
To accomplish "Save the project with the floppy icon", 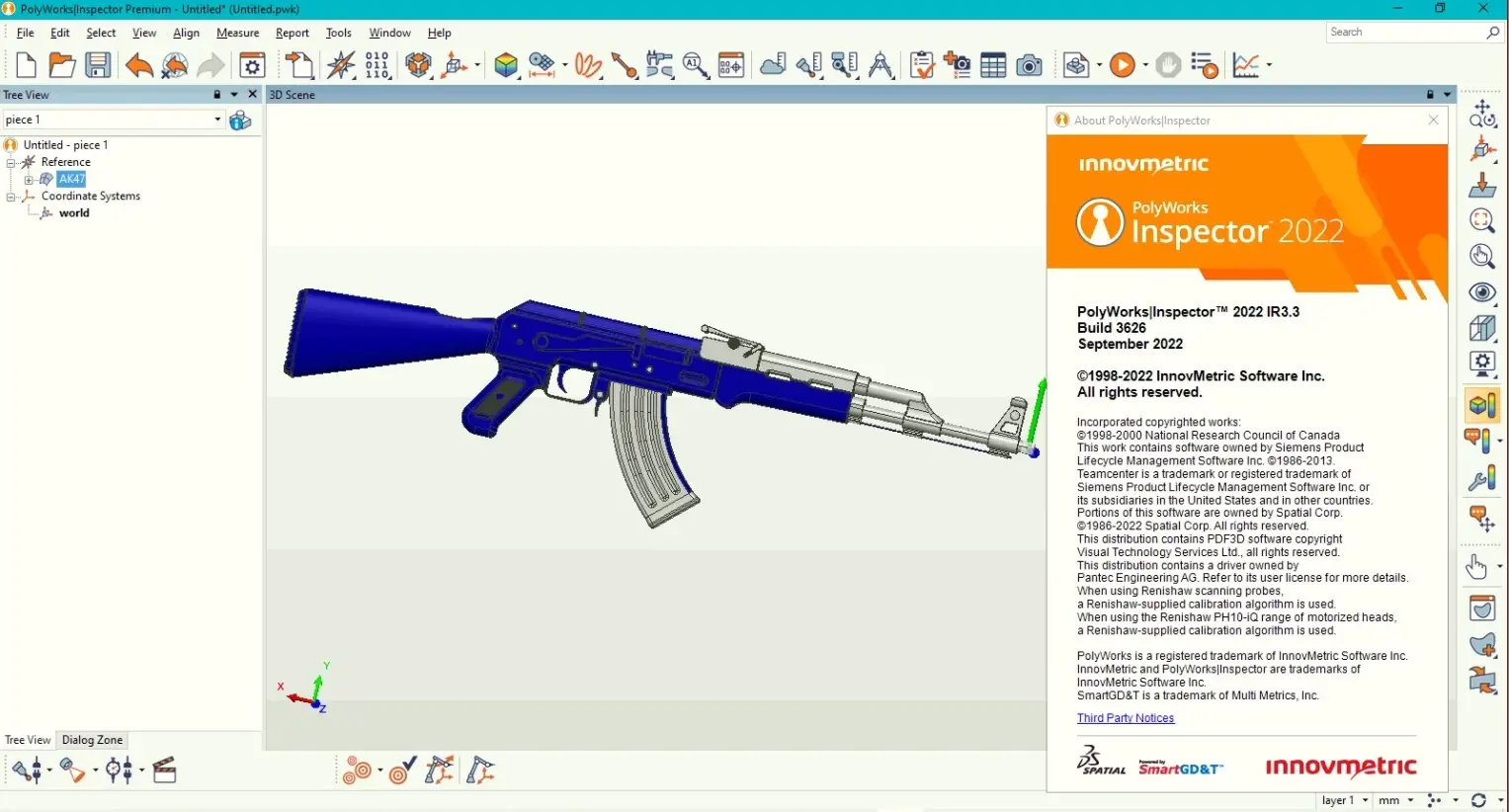I will tap(98, 66).
